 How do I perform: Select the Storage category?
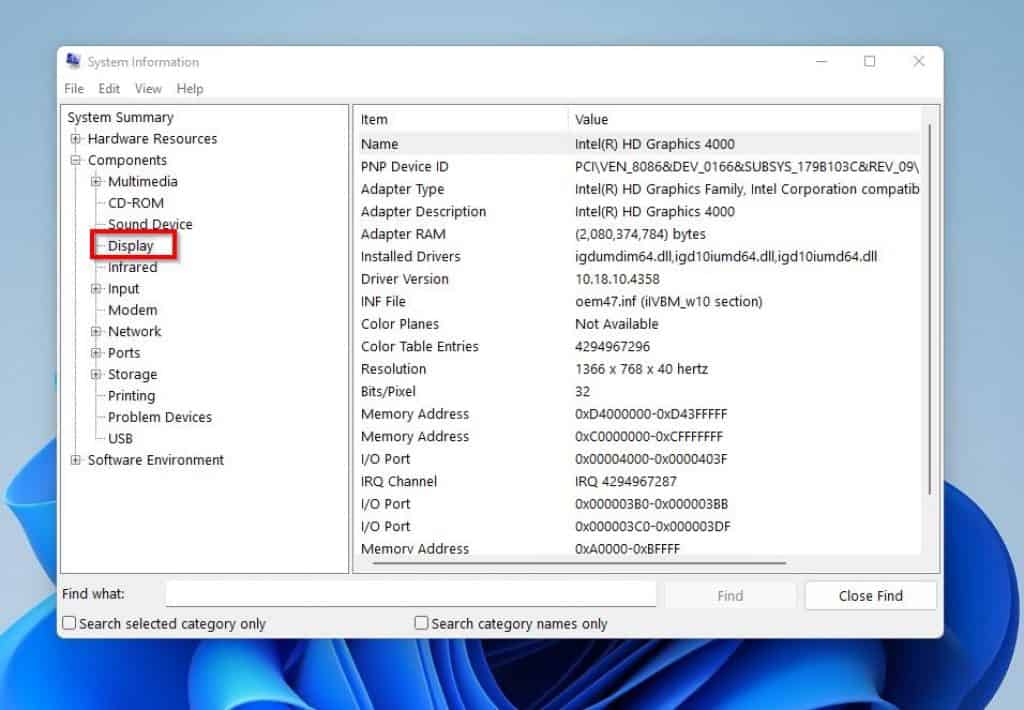pyautogui.click(x=133, y=374)
